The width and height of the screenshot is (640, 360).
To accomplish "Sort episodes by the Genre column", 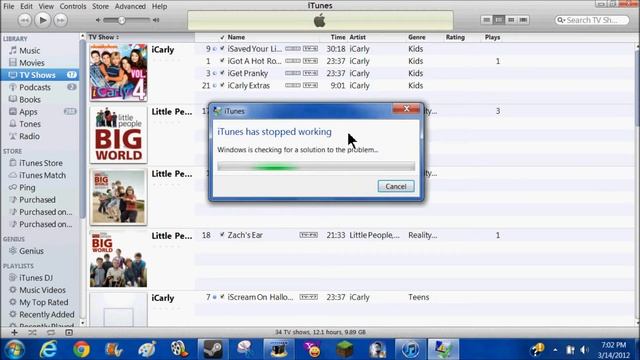I will point(417,37).
